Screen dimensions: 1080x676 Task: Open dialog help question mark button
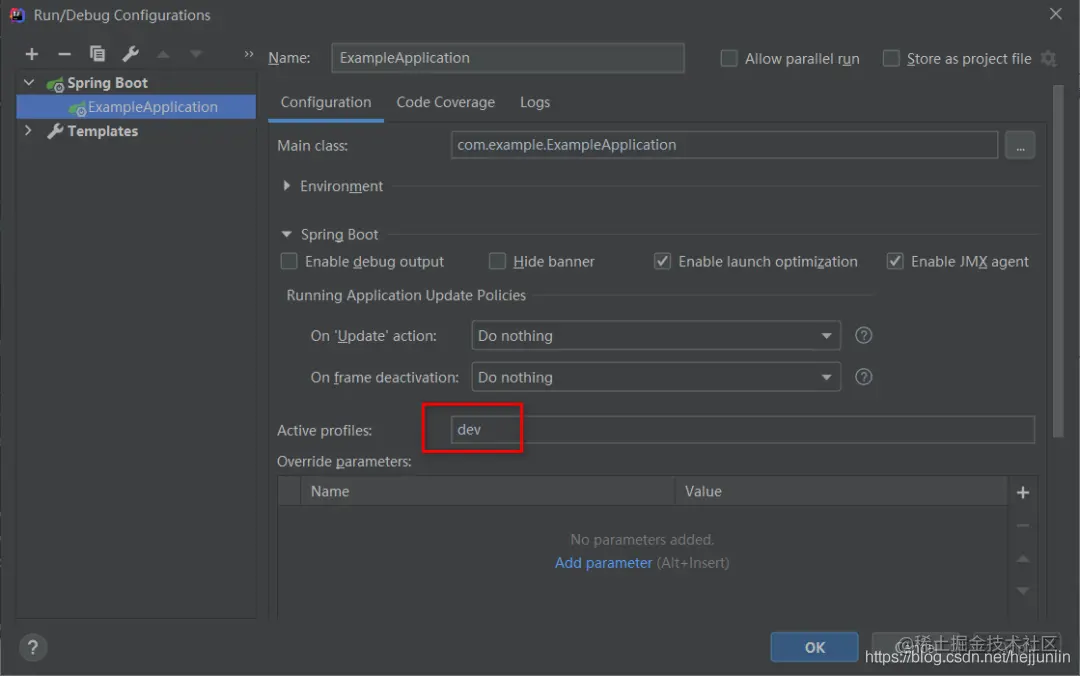coord(32,647)
